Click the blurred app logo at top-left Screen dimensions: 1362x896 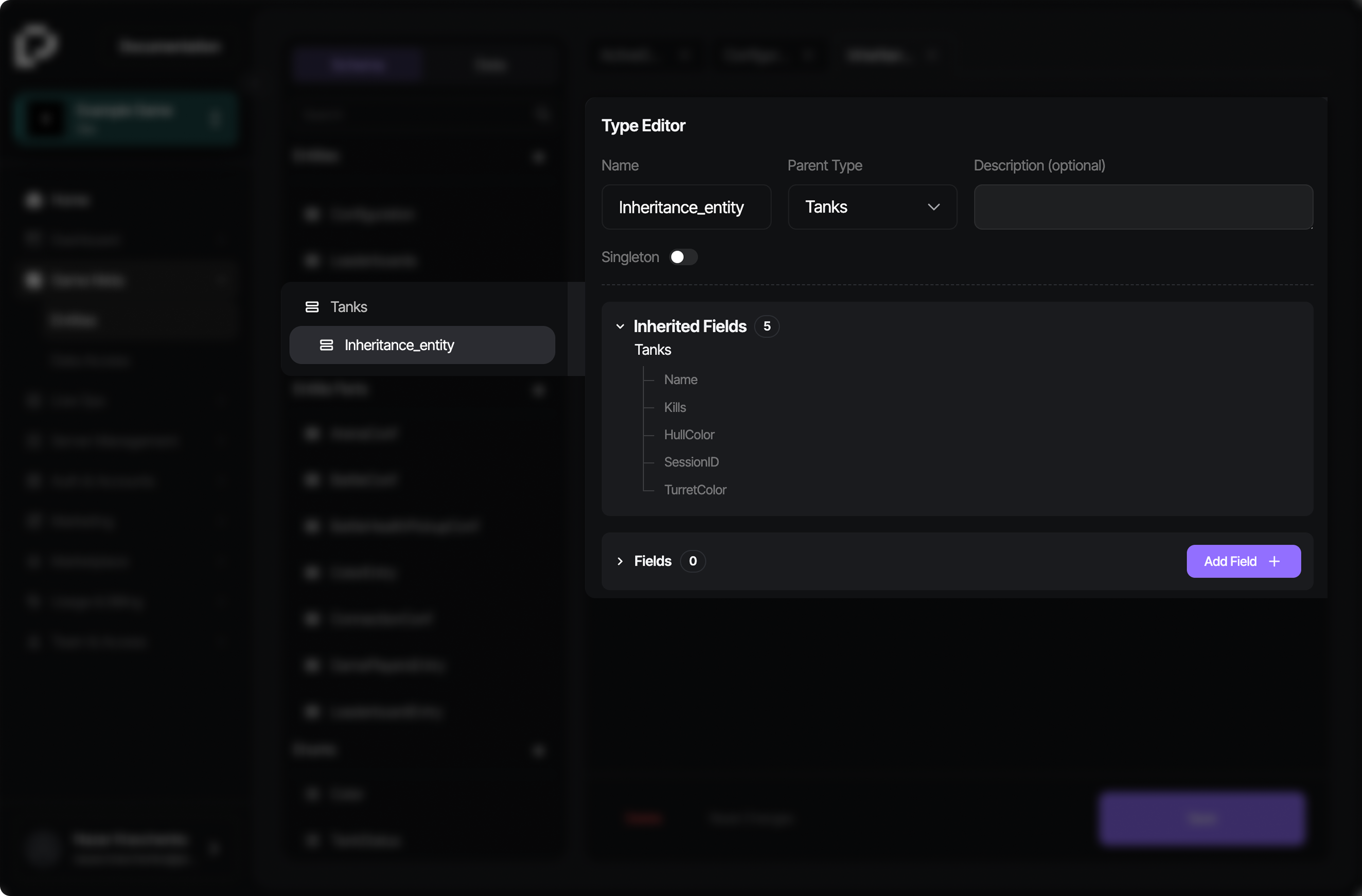click(x=36, y=46)
